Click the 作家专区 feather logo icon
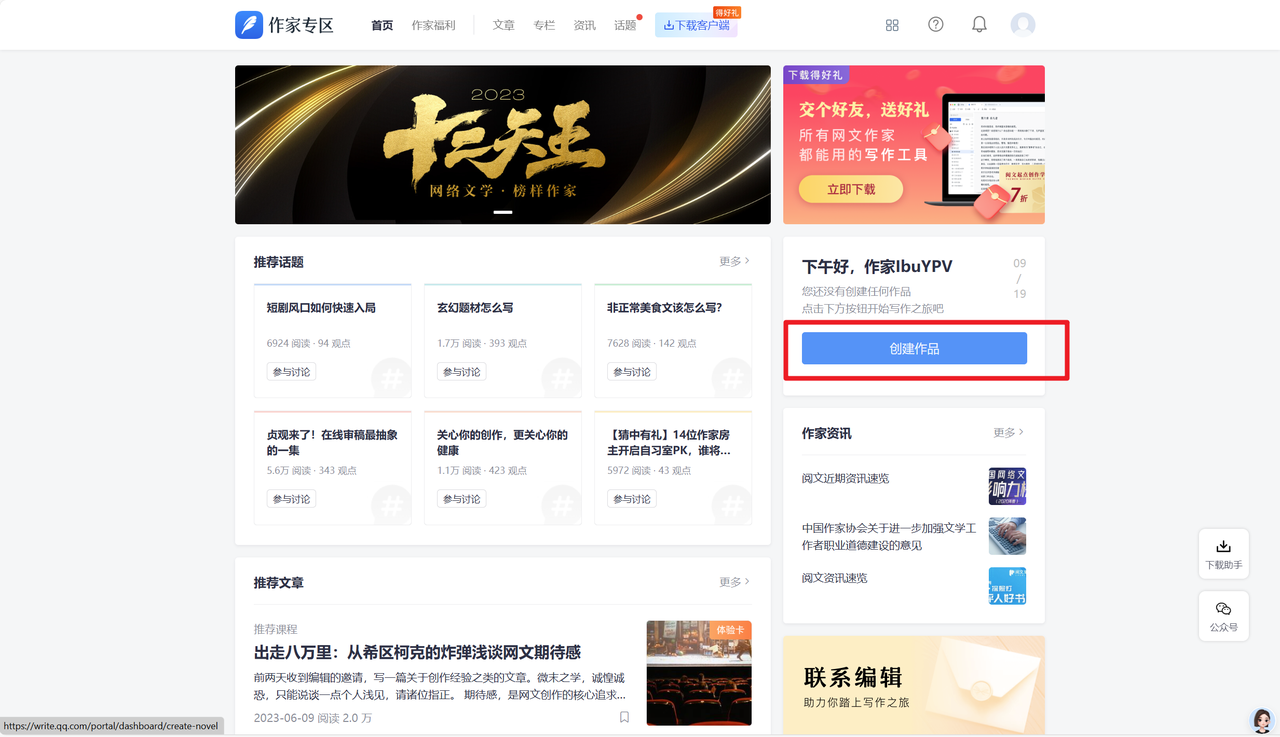Screen dimensions: 1280x737 click(249, 25)
